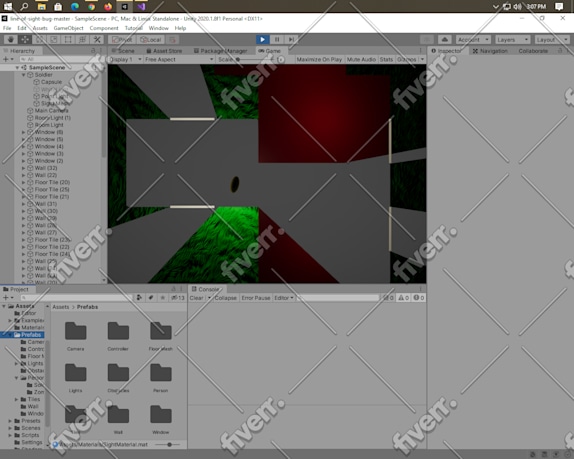Click the Play button

click(x=262, y=40)
